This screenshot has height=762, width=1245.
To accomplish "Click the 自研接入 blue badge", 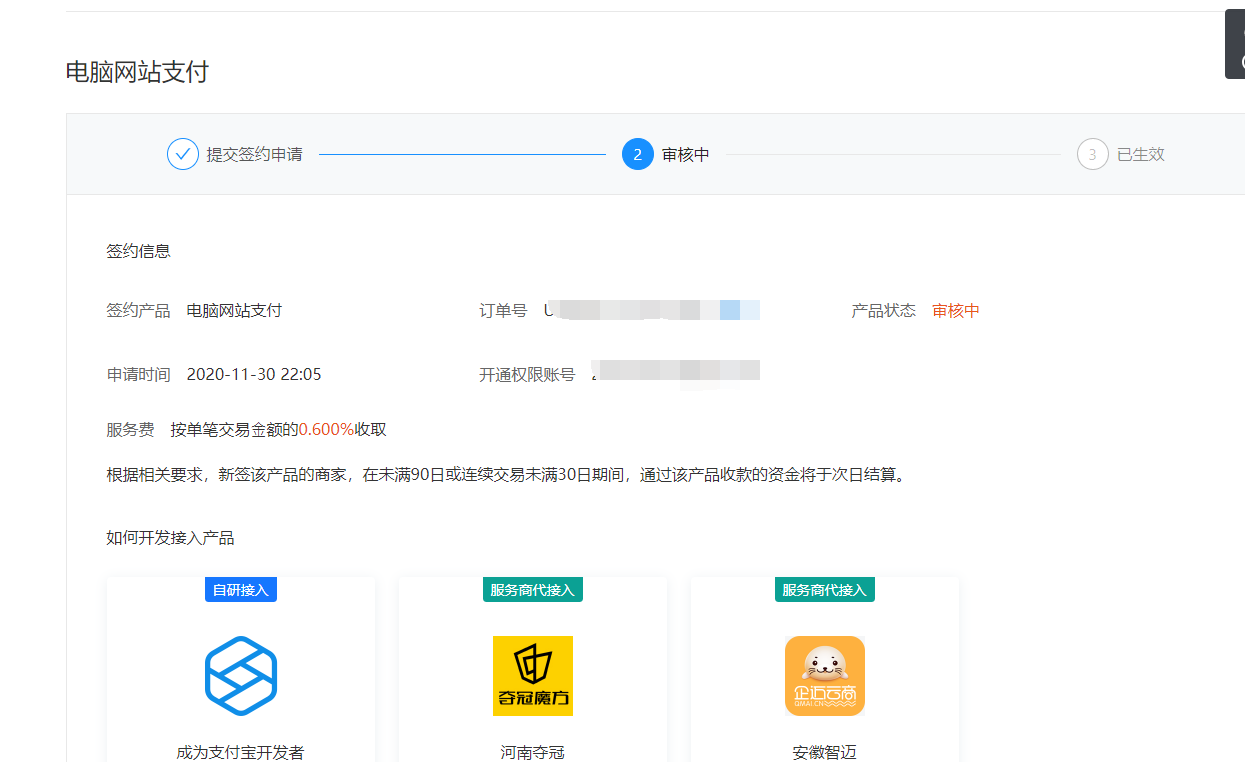I will (241, 589).
